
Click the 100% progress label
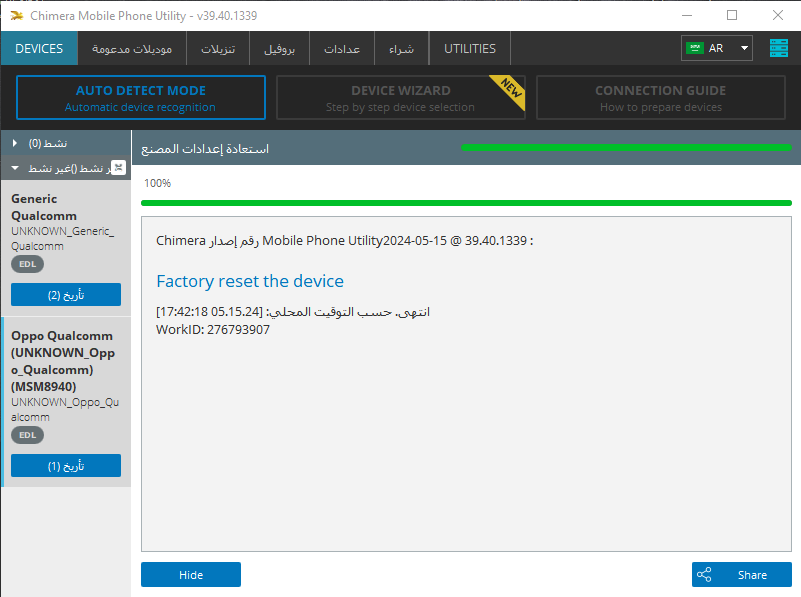157,183
